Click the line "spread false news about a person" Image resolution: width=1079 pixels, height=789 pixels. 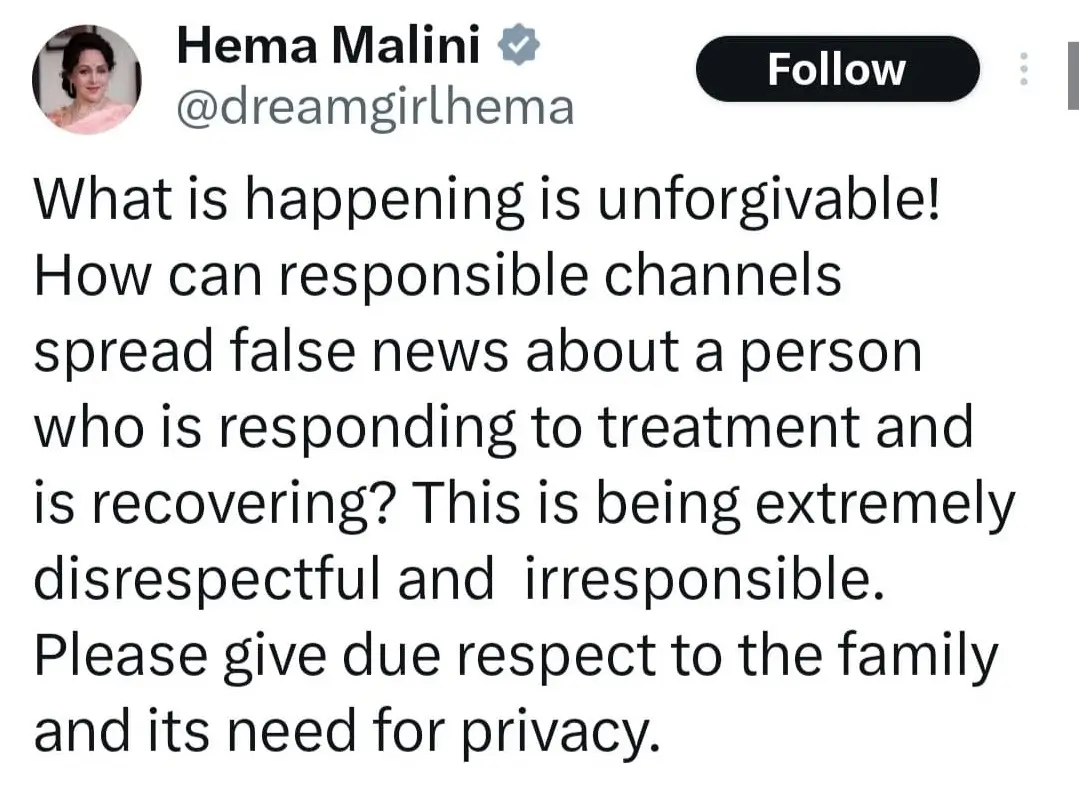tap(477, 353)
